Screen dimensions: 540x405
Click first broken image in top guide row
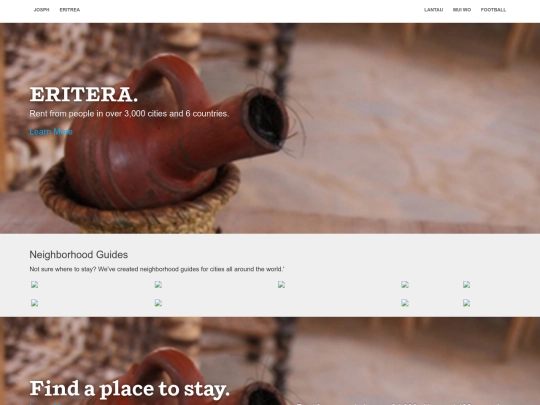[34, 284]
